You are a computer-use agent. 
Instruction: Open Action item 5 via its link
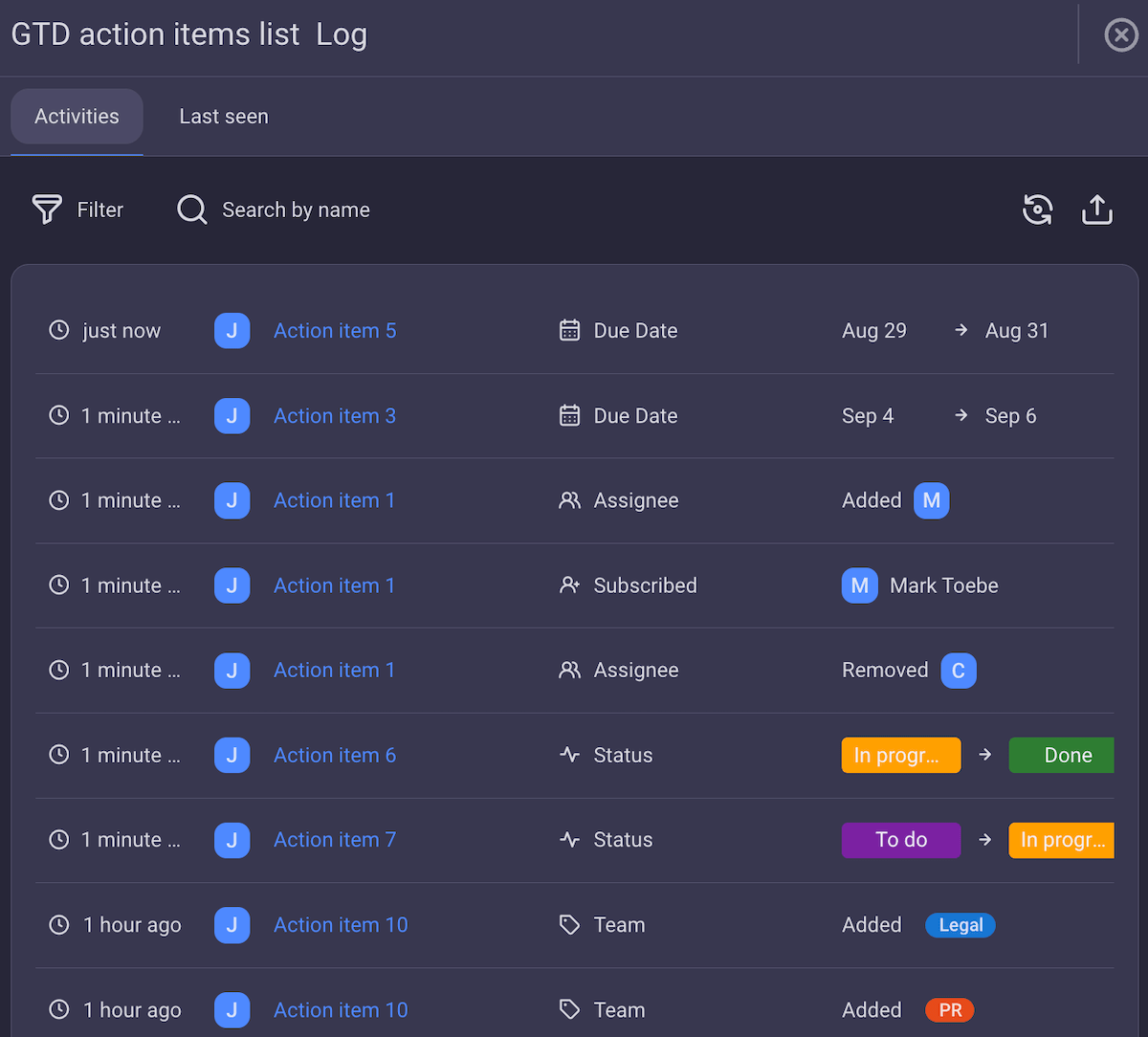(335, 330)
